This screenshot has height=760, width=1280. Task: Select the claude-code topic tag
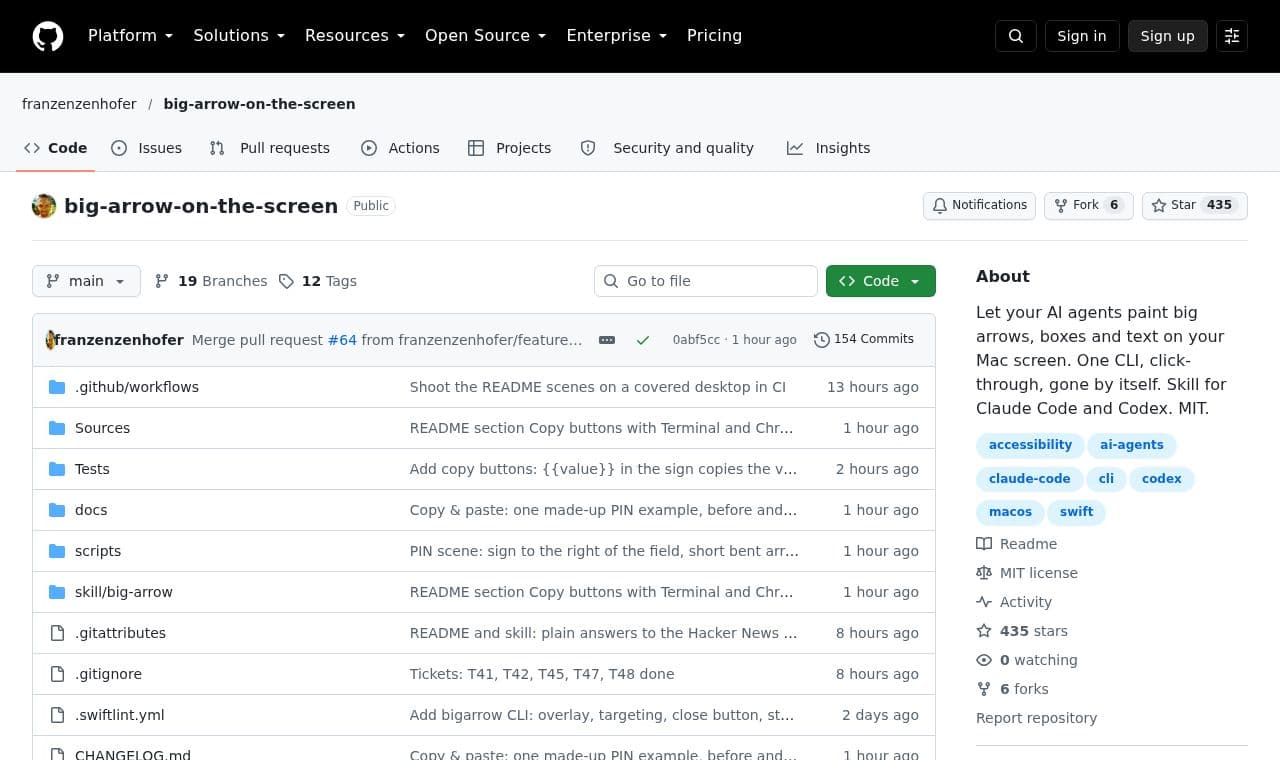(1029, 479)
